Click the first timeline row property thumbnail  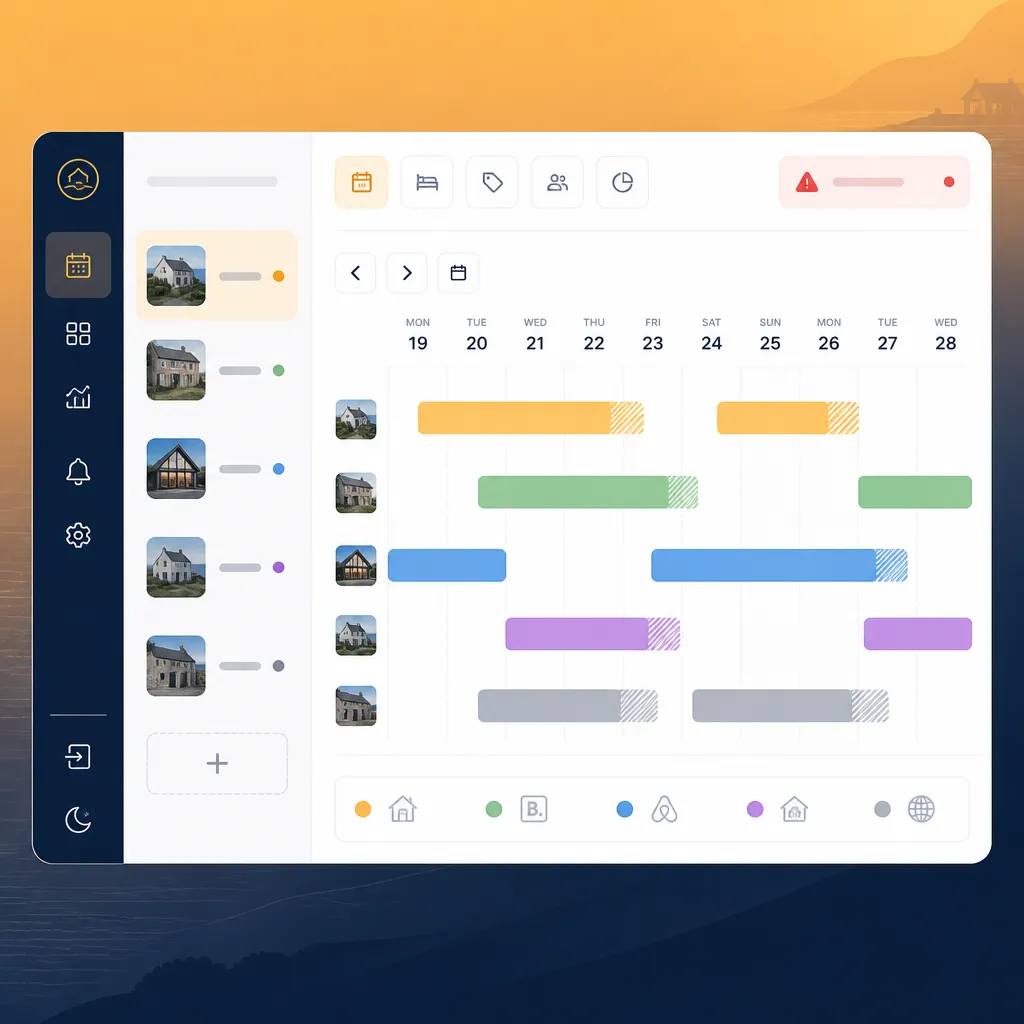click(356, 419)
